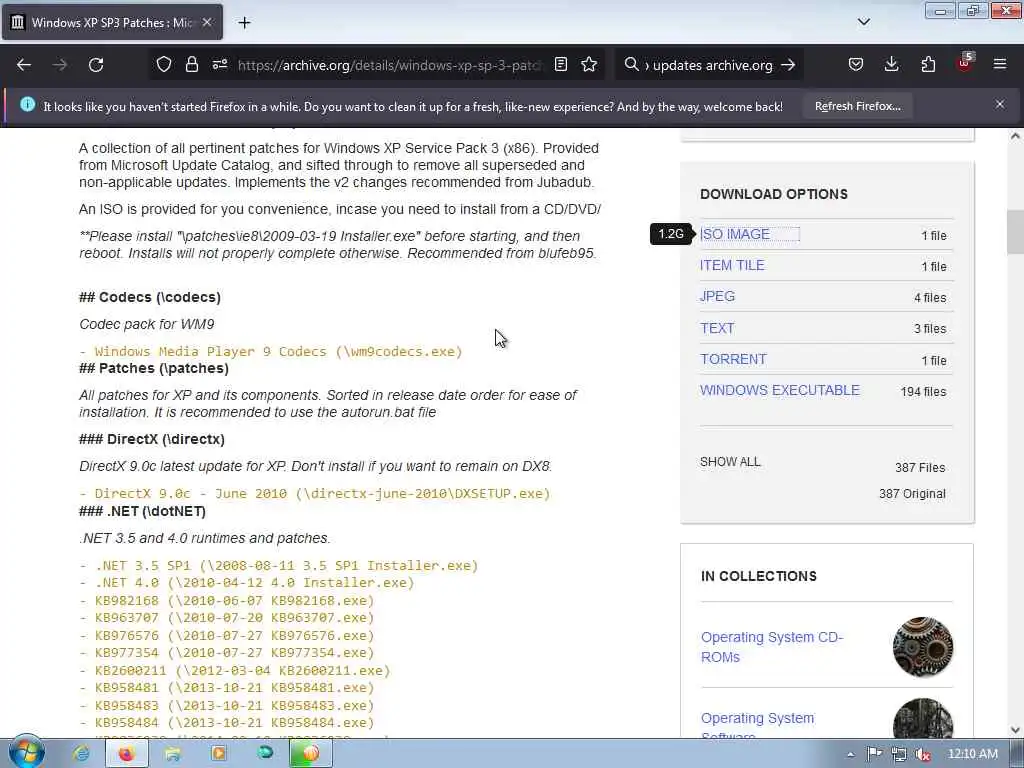Screen dimensions: 1024x768
Task: Click the DOWNLOAD OPTIONS heading
Action: coord(774,194)
